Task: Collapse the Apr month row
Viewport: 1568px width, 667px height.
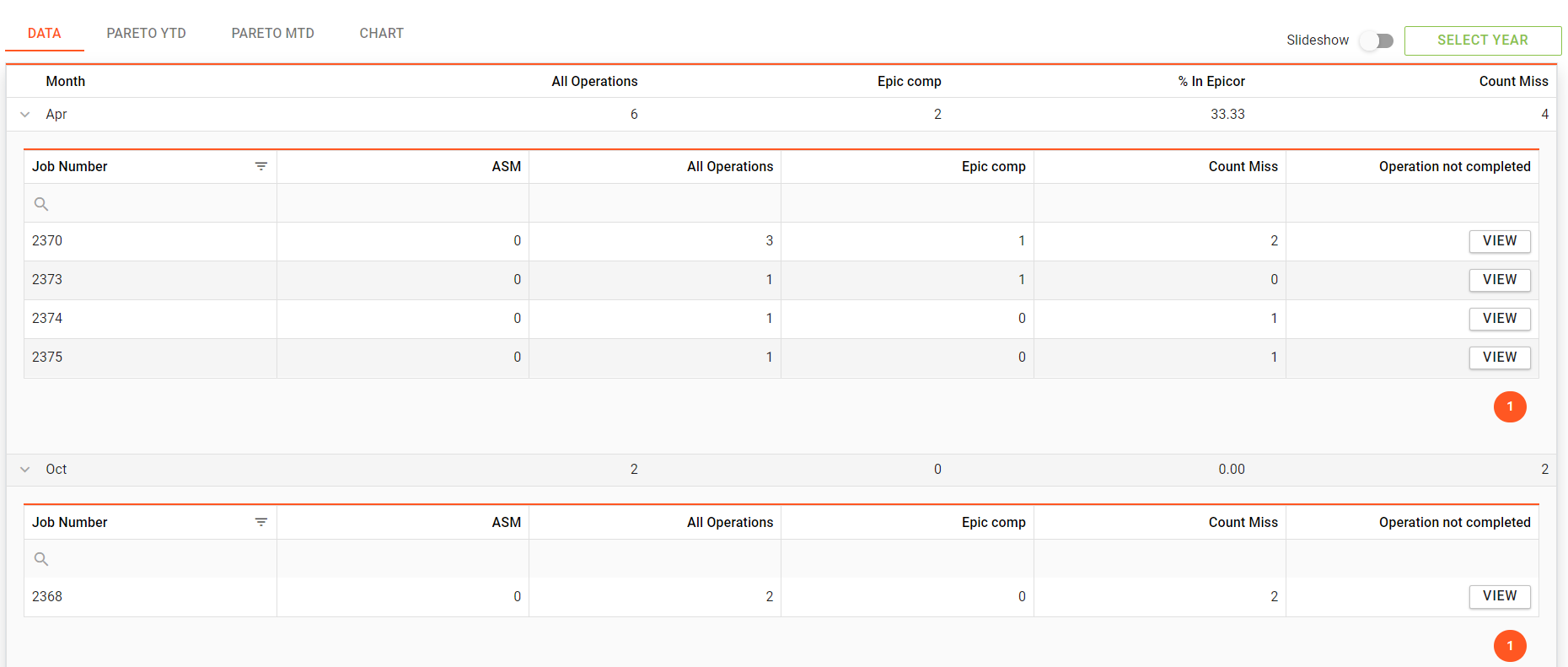Action: coord(25,115)
